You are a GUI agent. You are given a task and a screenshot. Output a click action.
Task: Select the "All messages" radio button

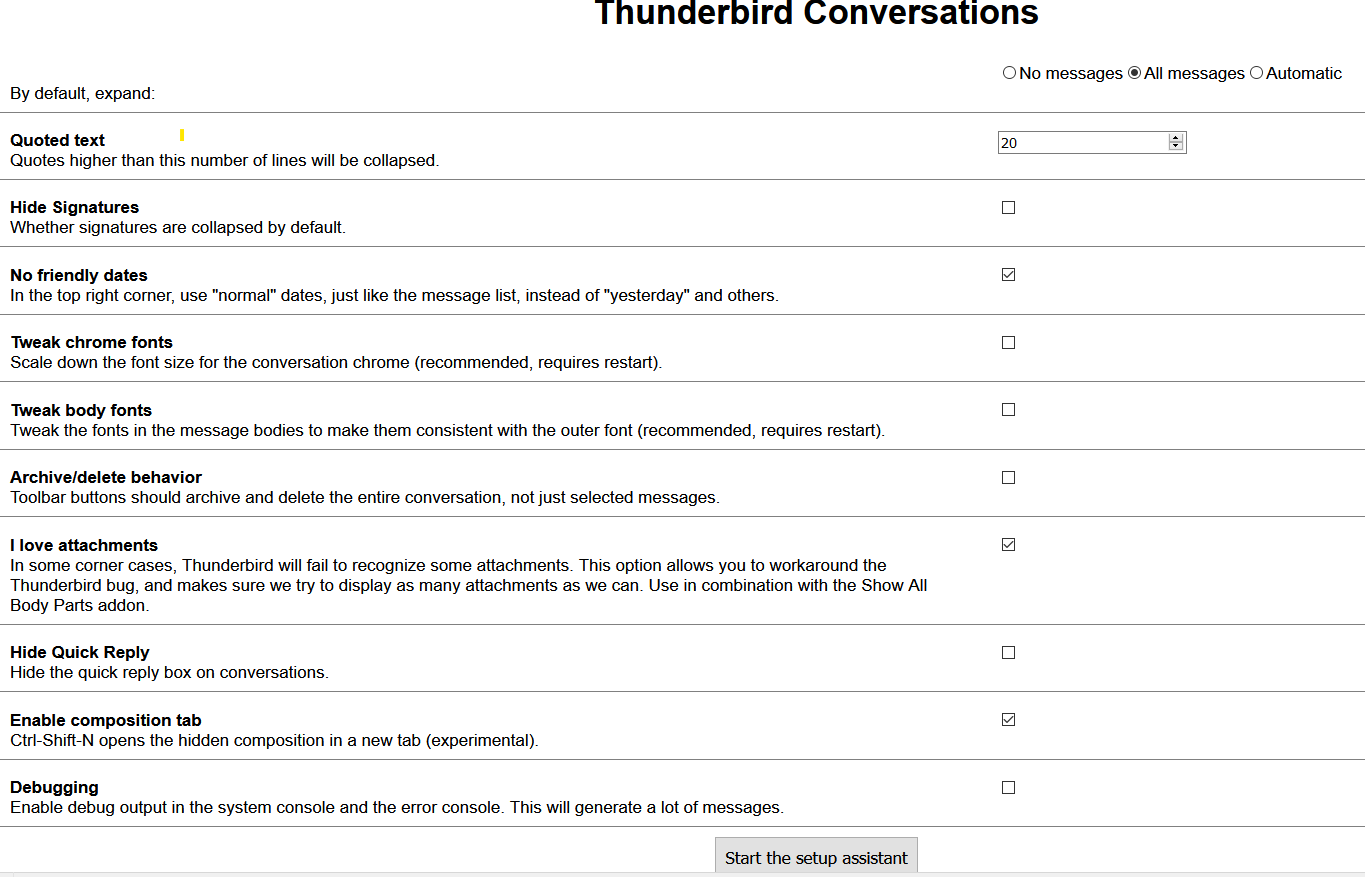click(1135, 73)
